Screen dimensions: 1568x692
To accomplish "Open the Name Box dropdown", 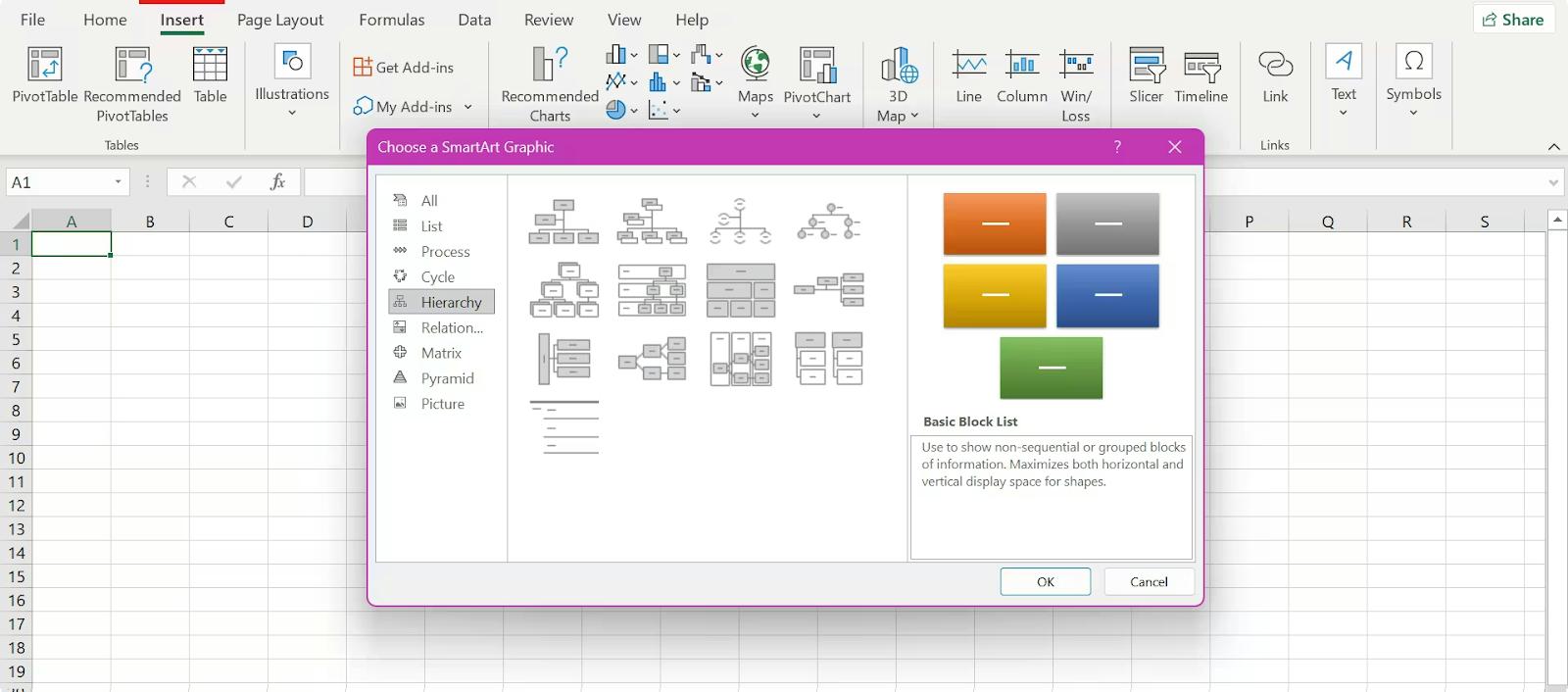I will pyautogui.click(x=118, y=181).
